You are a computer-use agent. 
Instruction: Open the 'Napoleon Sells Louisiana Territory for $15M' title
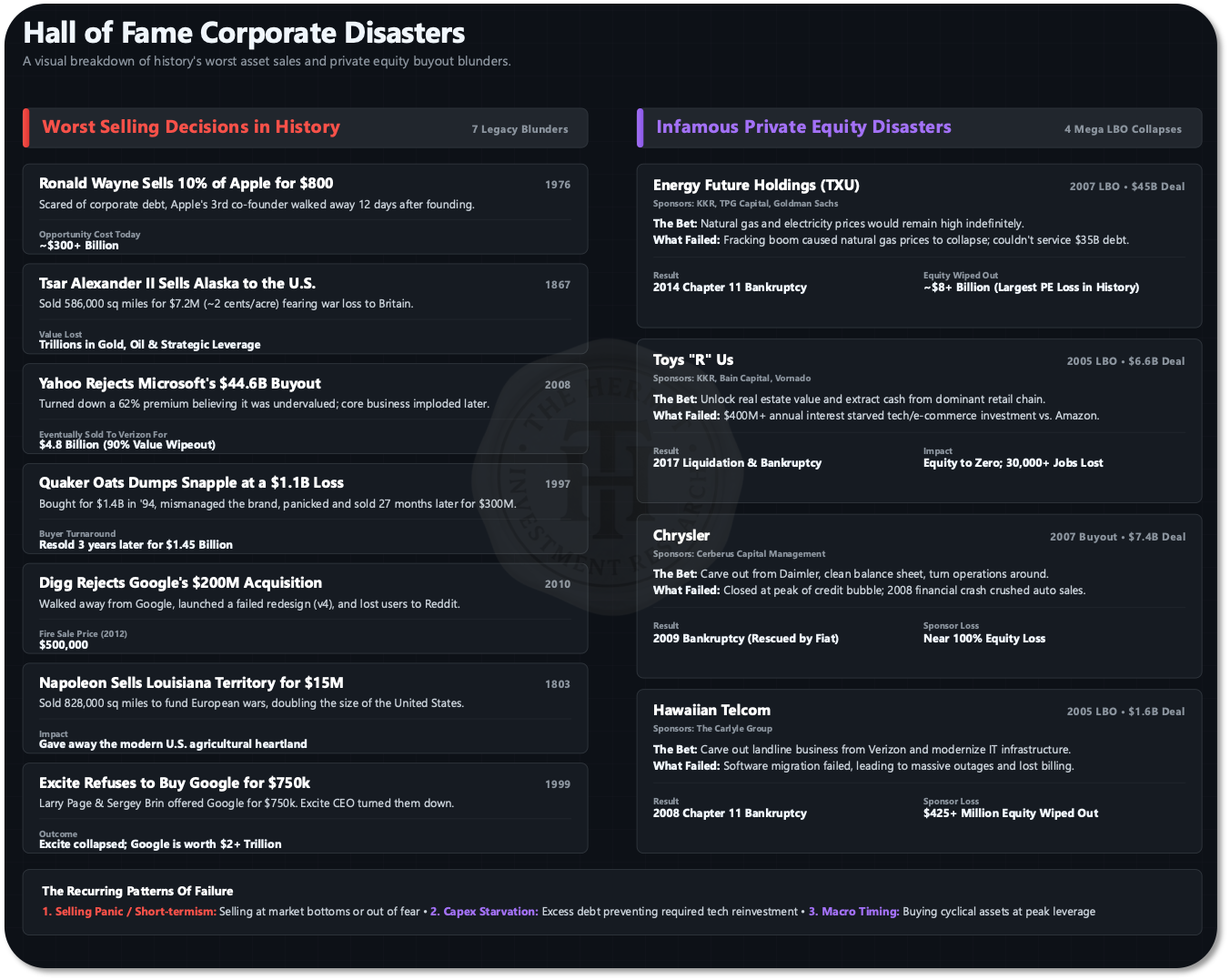click(191, 682)
